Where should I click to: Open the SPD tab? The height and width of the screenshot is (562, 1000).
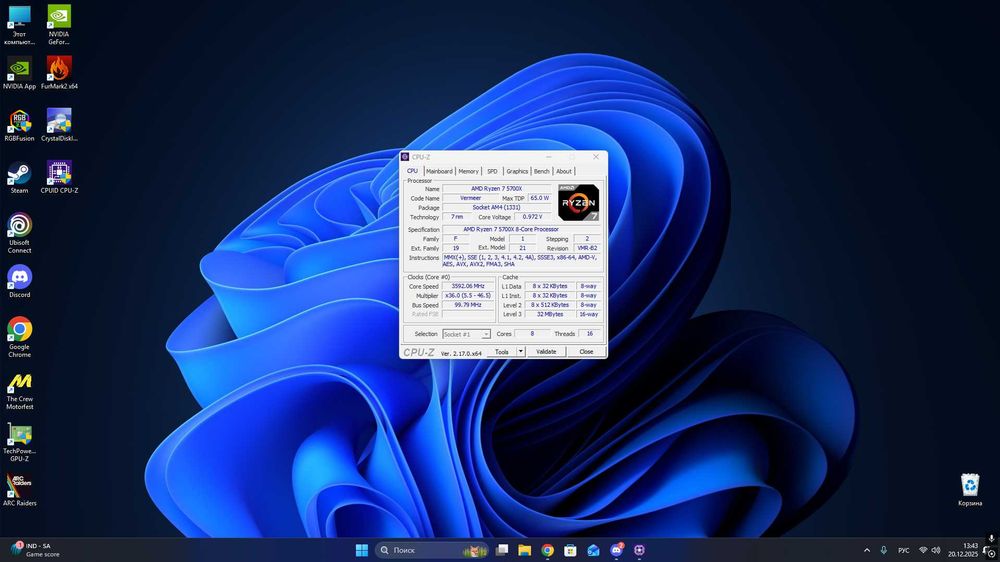[492, 171]
